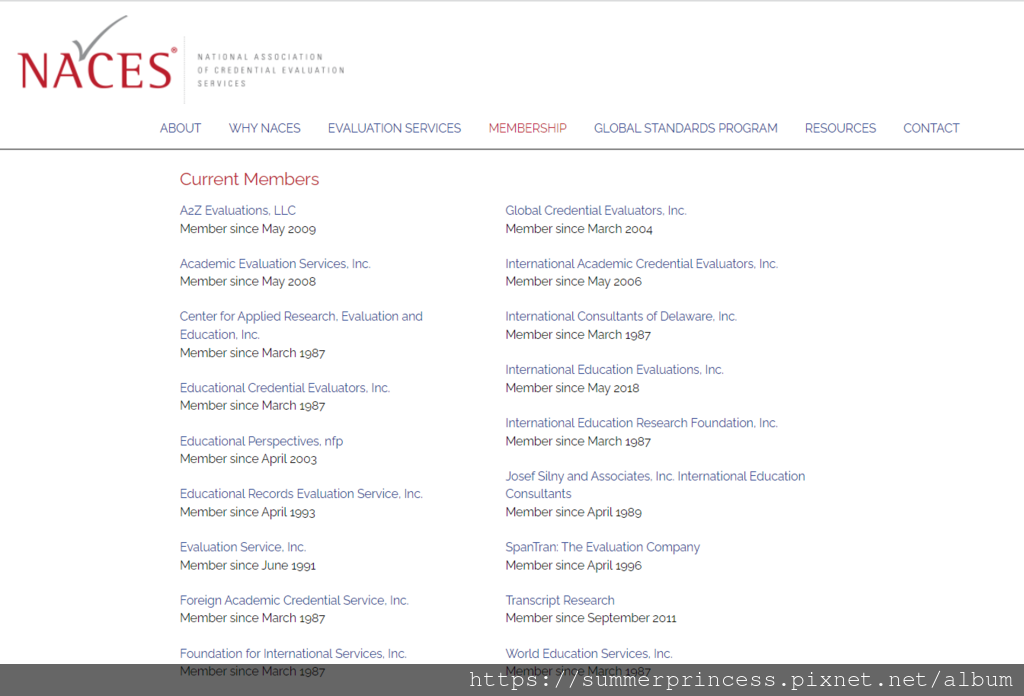The height and width of the screenshot is (696, 1024).
Task: Click the text 'Member since April 1993'
Action: (248, 512)
